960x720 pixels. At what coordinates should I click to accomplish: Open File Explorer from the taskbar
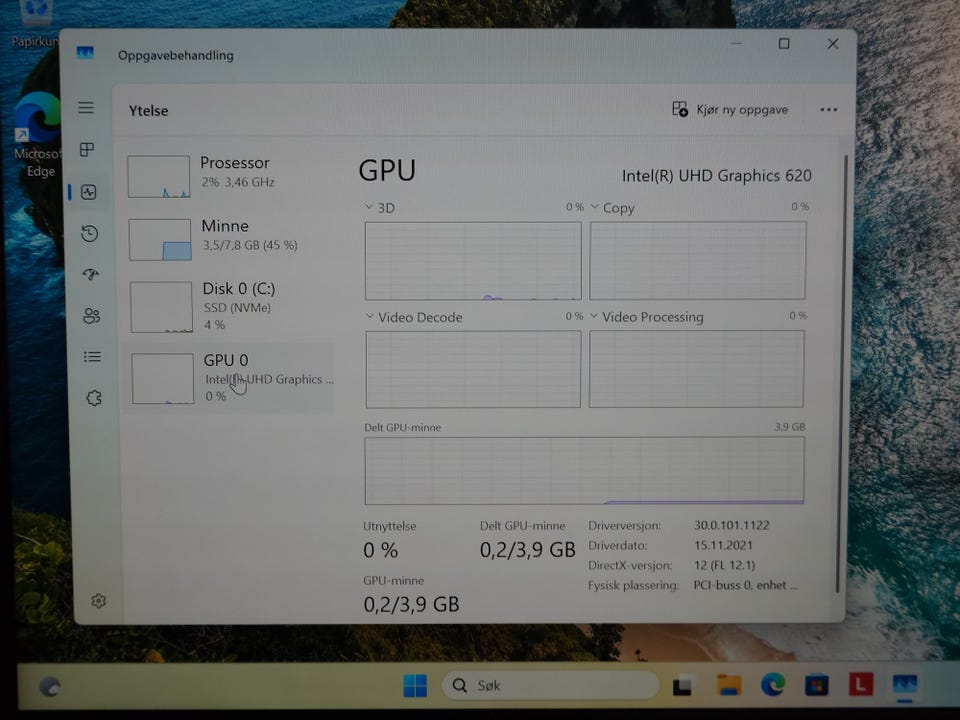(729, 684)
